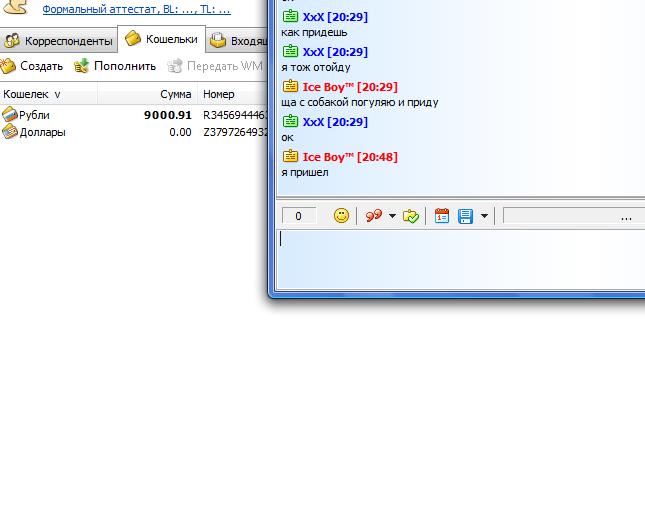Click the Передать WM button
Screen dimensions: 645x512
214,66
